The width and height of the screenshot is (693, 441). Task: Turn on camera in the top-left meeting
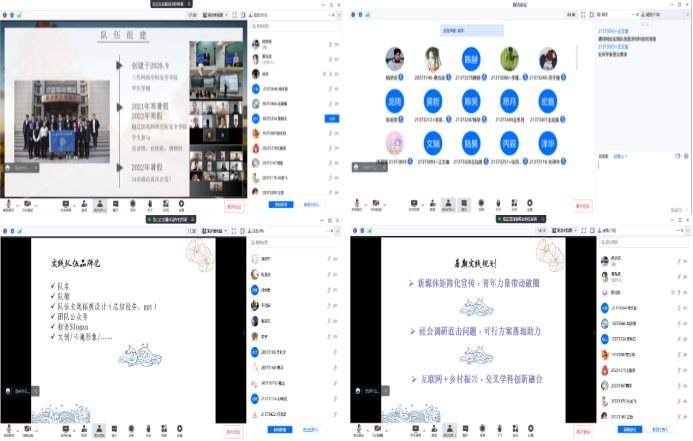click(30, 203)
